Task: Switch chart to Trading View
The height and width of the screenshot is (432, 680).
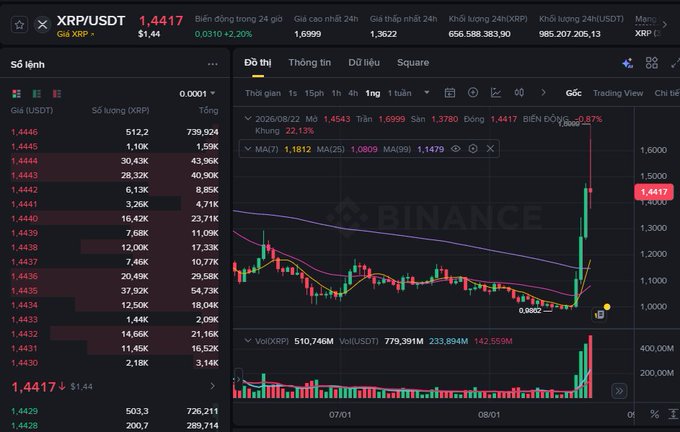Action: [x=618, y=93]
